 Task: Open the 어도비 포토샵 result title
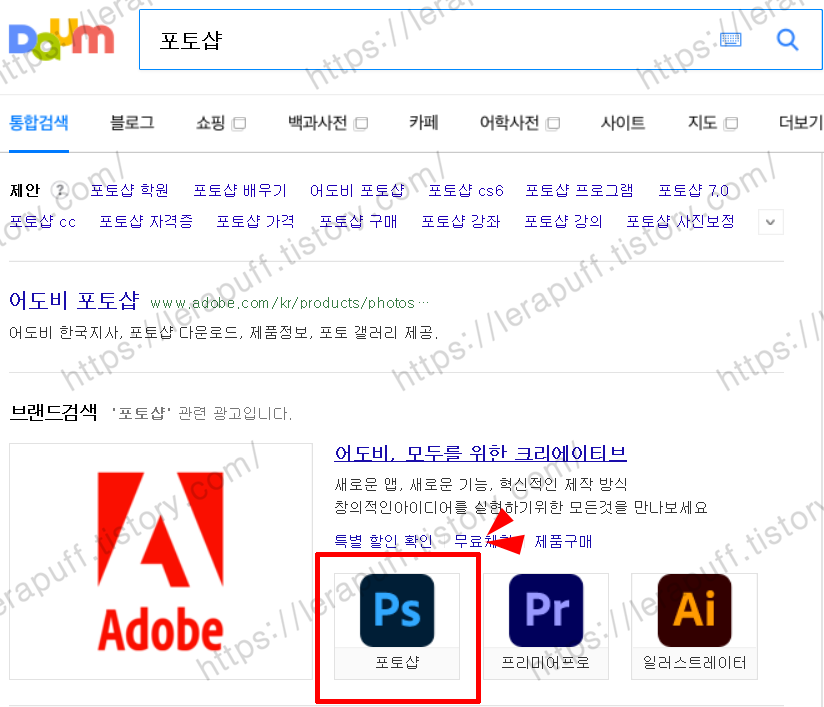click(74, 301)
